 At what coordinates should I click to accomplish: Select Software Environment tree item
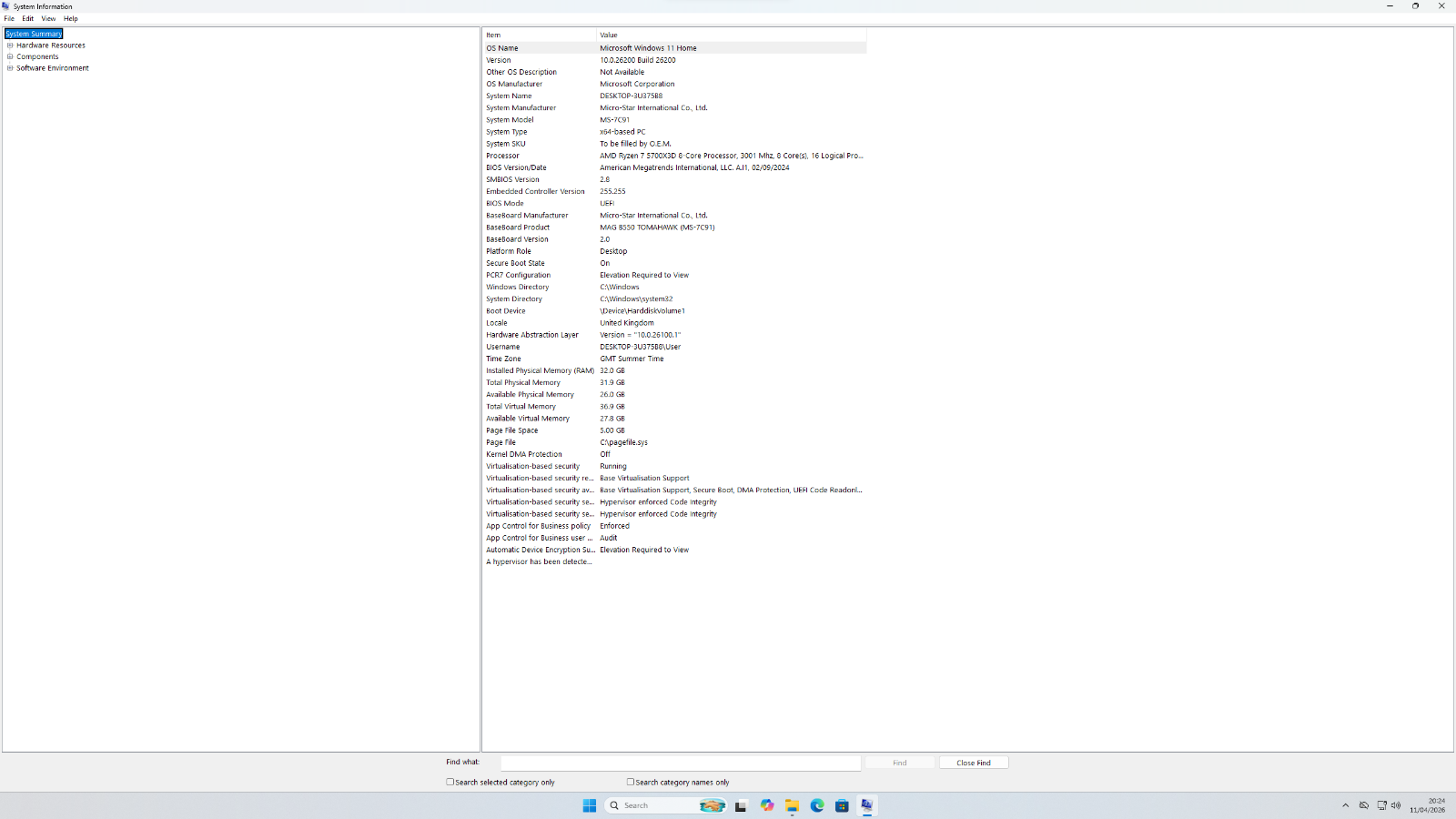[53, 68]
